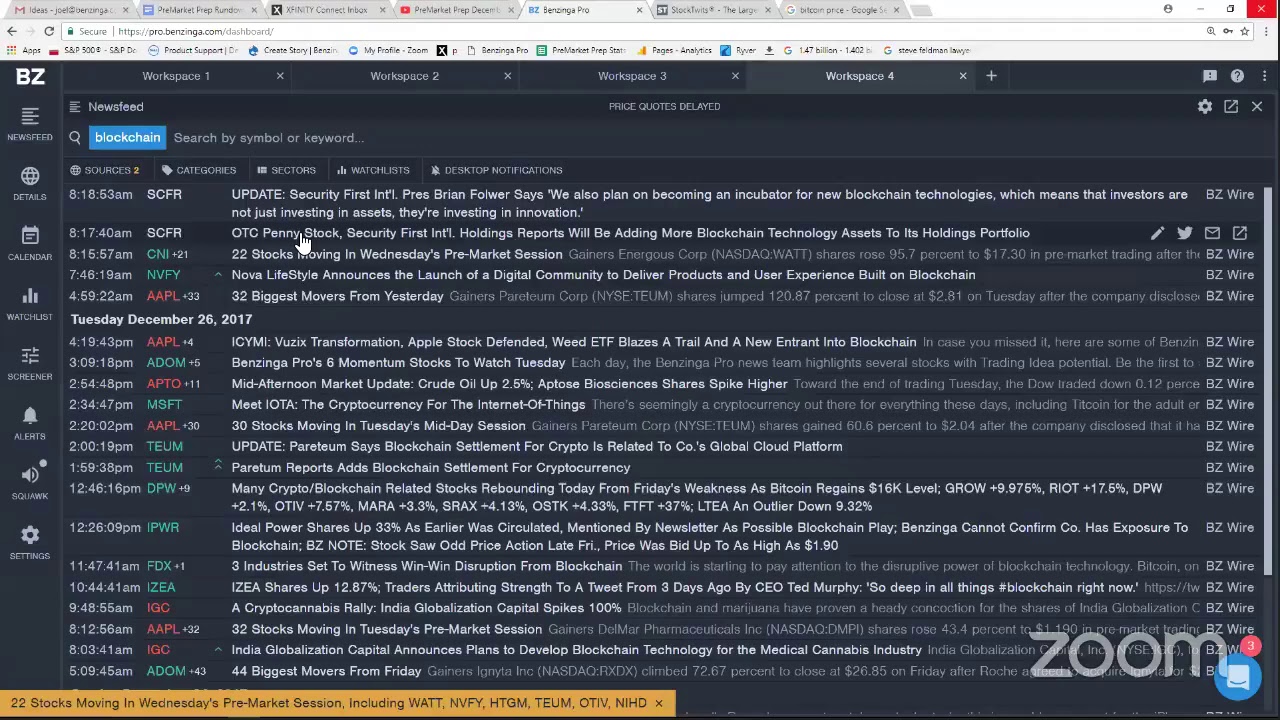Image resolution: width=1280 pixels, height=720 pixels.
Task: Open the Benzinga Pro three-dot menu in the header
Action: 1264,76
